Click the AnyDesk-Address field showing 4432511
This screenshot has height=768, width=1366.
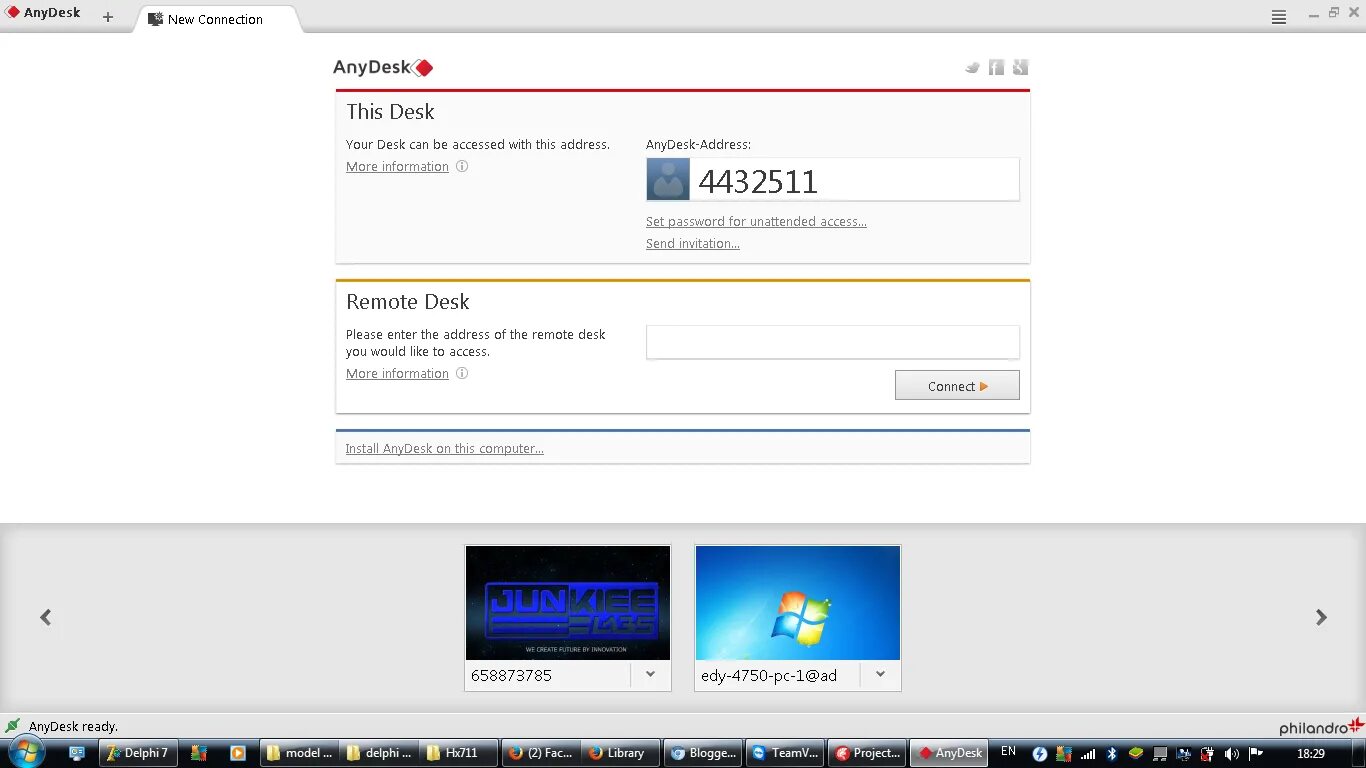pyautogui.click(x=832, y=179)
